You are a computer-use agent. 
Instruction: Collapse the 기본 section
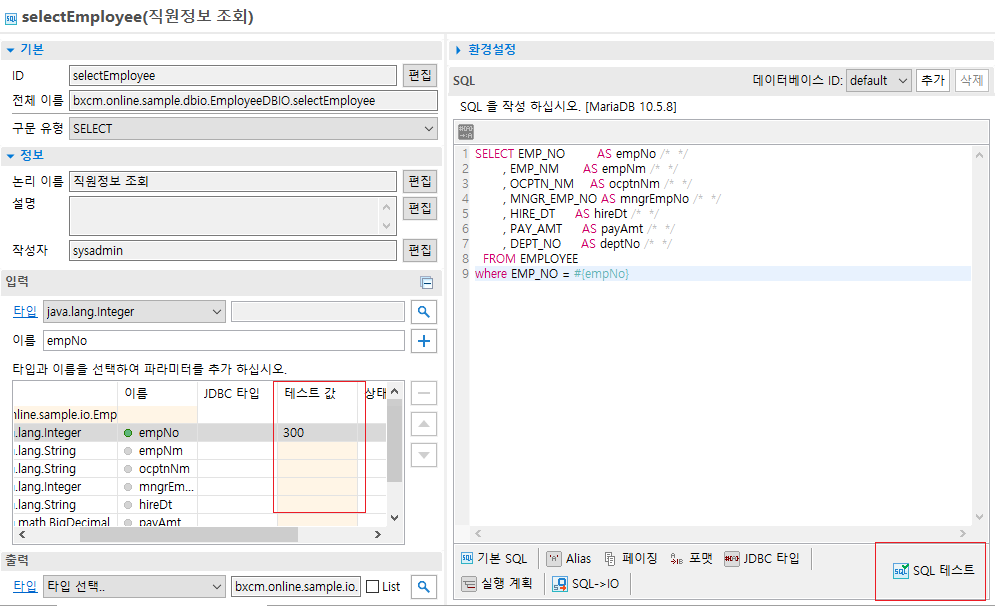point(10,49)
